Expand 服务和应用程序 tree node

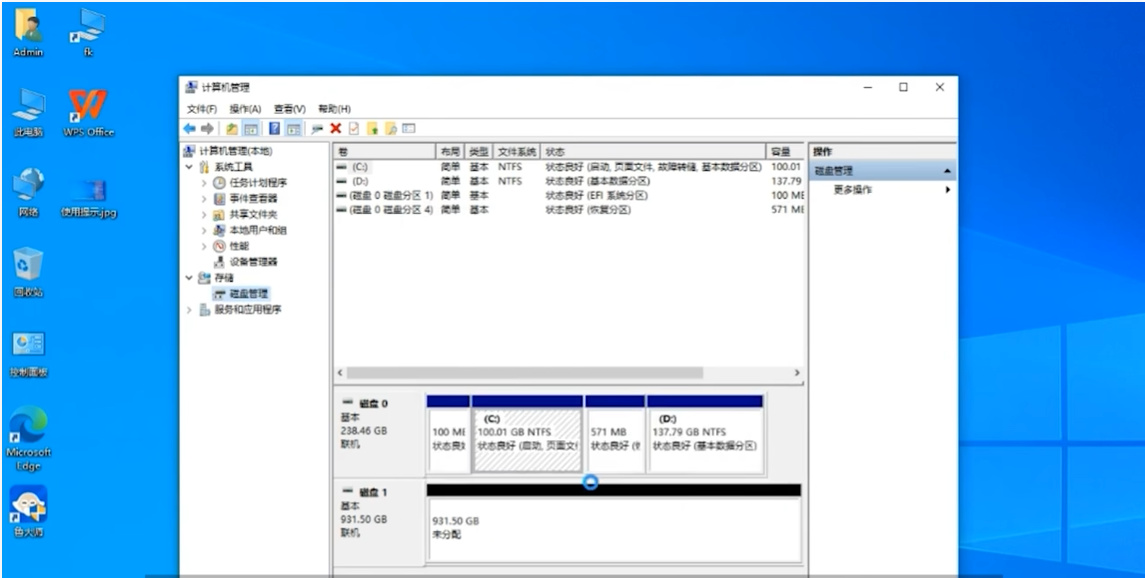(190, 310)
